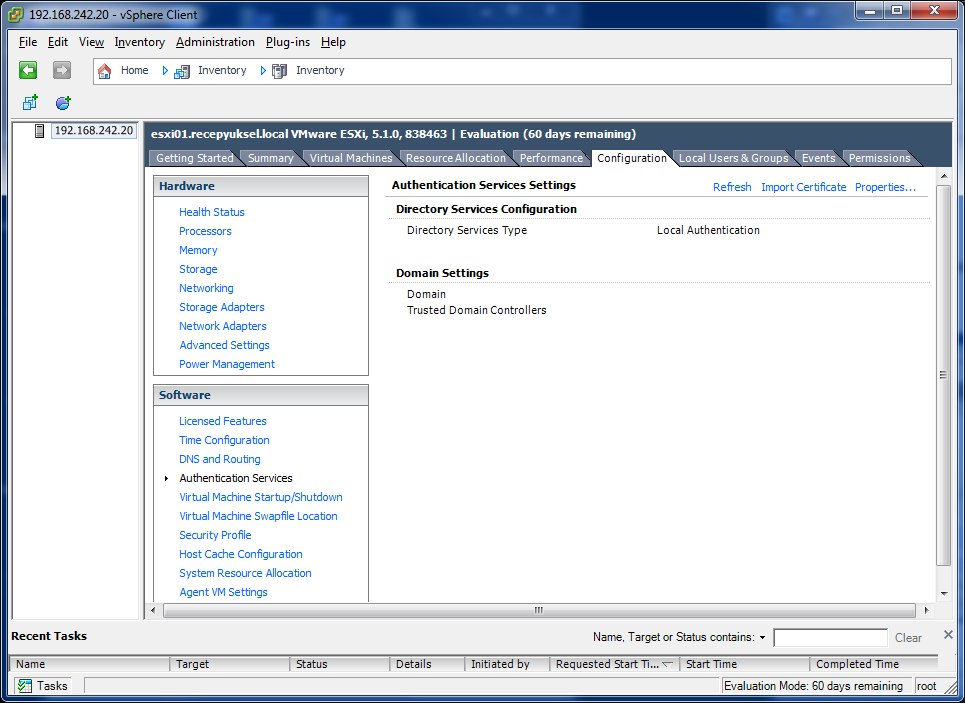Open DNS and Routing settings
The width and height of the screenshot is (965, 703).
click(220, 459)
